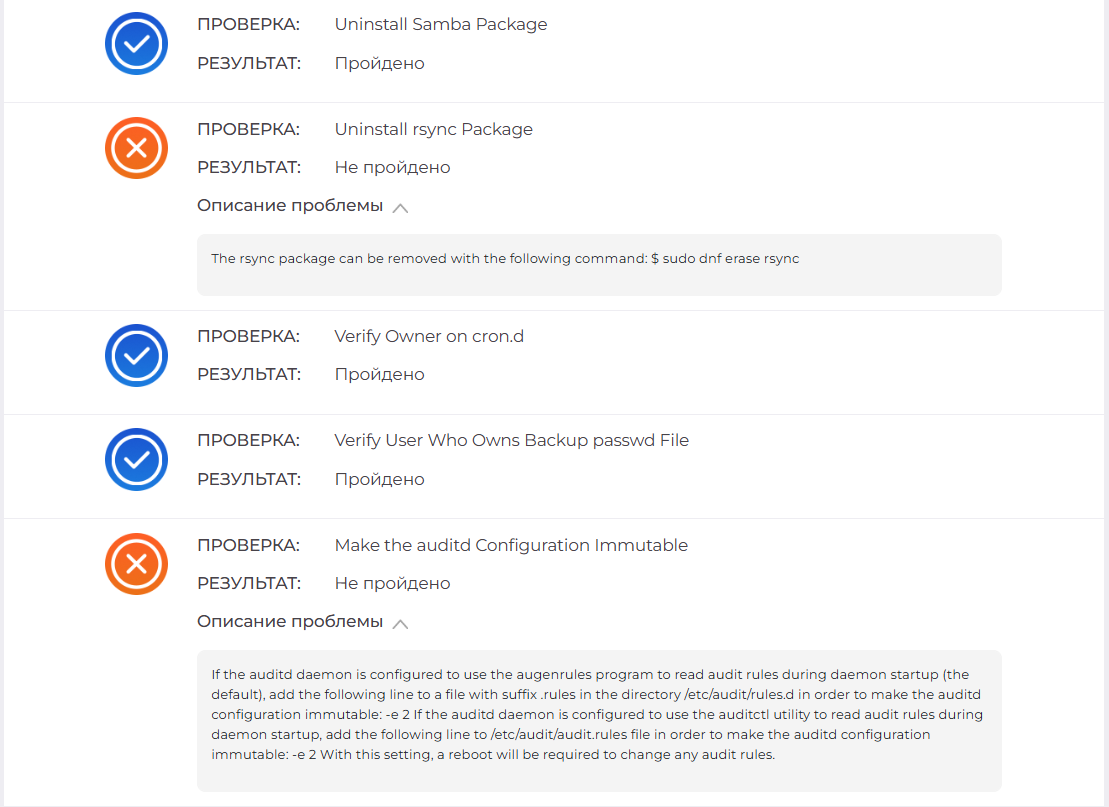The width and height of the screenshot is (1109, 807).
Task: Collapse the problem description under Uninstall rsync Package
Action: [303, 206]
